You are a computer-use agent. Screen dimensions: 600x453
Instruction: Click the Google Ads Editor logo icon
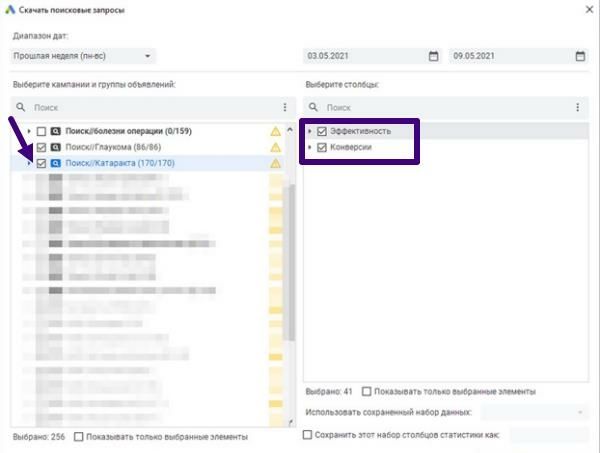pyautogui.click(x=10, y=9)
